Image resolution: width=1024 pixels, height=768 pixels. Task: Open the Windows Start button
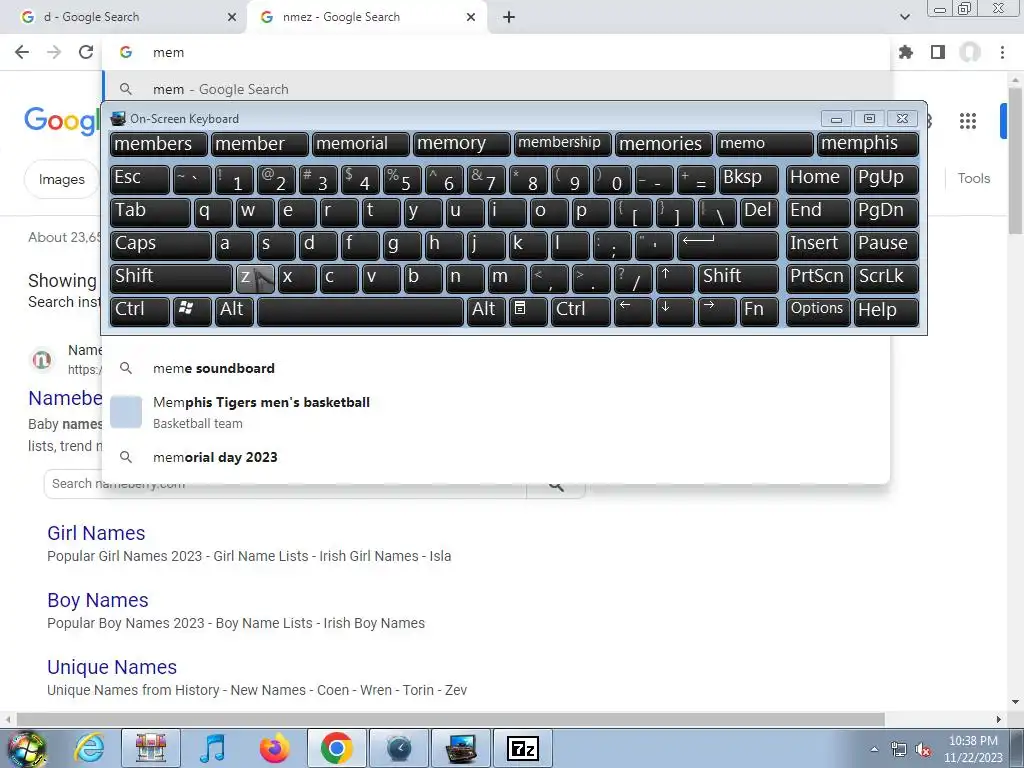click(x=25, y=748)
